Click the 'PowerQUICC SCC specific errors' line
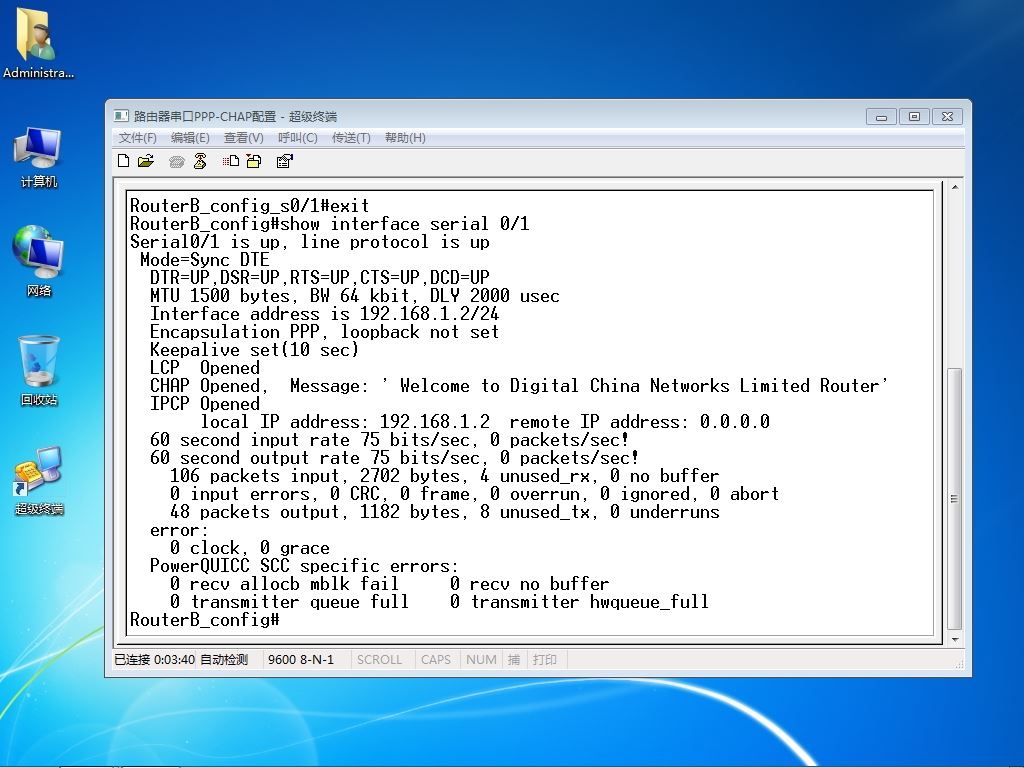 tap(304, 566)
